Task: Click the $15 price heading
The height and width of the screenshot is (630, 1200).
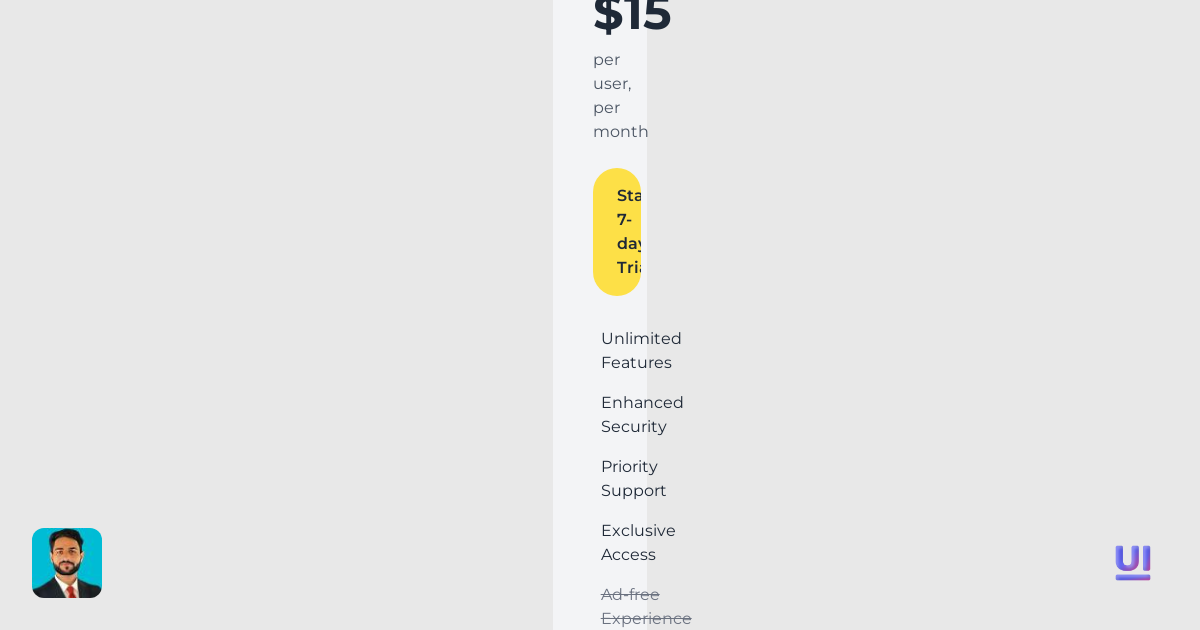Action: (x=632, y=14)
